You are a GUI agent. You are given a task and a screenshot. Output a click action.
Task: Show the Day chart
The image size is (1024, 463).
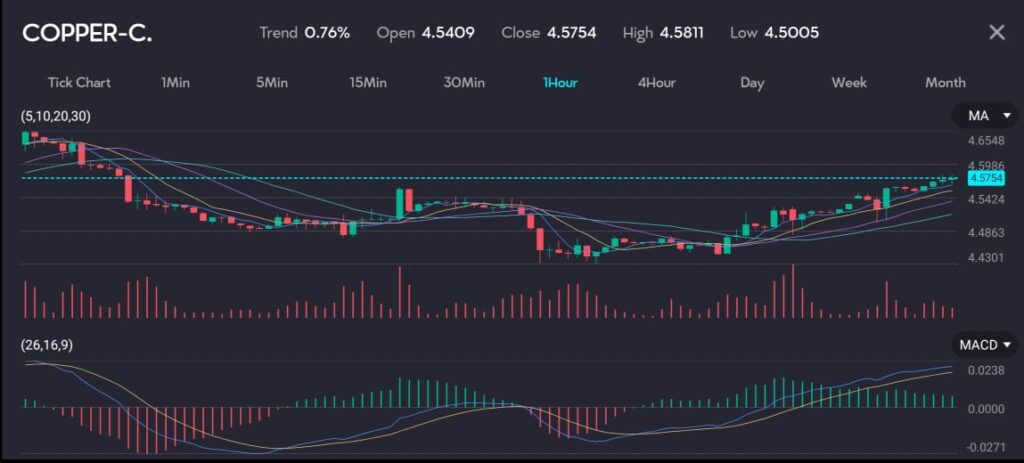[752, 82]
